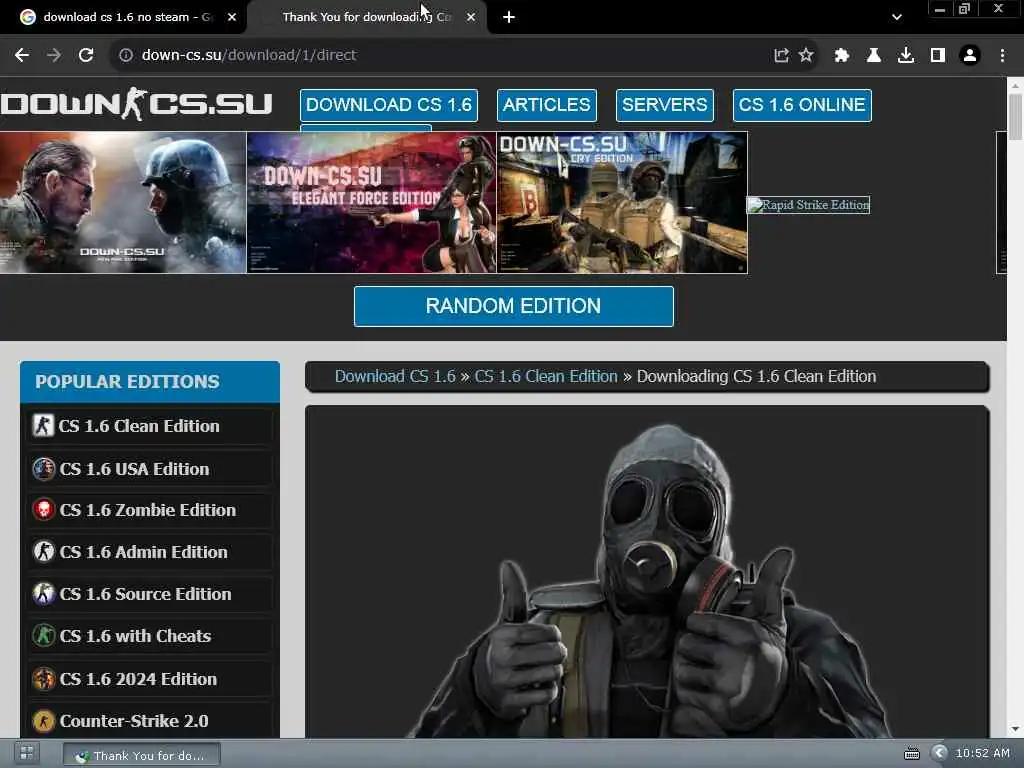The height and width of the screenshot is (768, 1024).
Task: Open the CS 1.6 ONLINE menu item
Action: pos(802,105)
